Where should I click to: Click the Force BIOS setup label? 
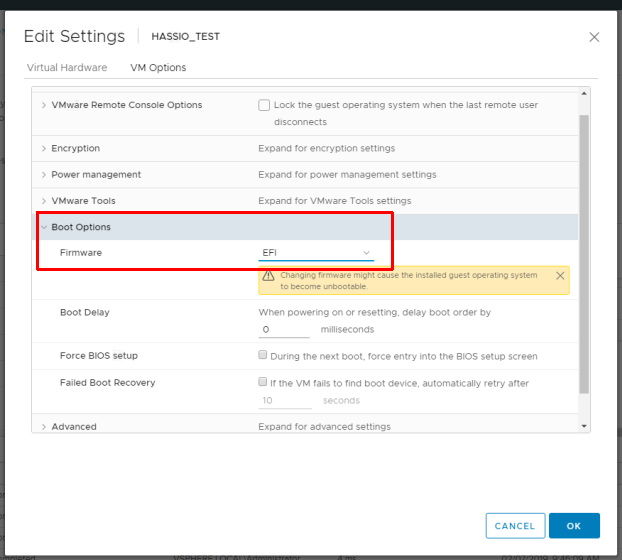tap(99, 355)
